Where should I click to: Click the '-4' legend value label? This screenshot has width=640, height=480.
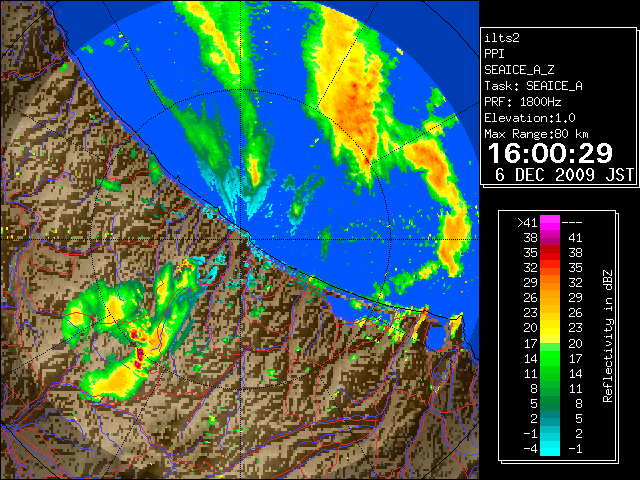click(x=530, y=448)
